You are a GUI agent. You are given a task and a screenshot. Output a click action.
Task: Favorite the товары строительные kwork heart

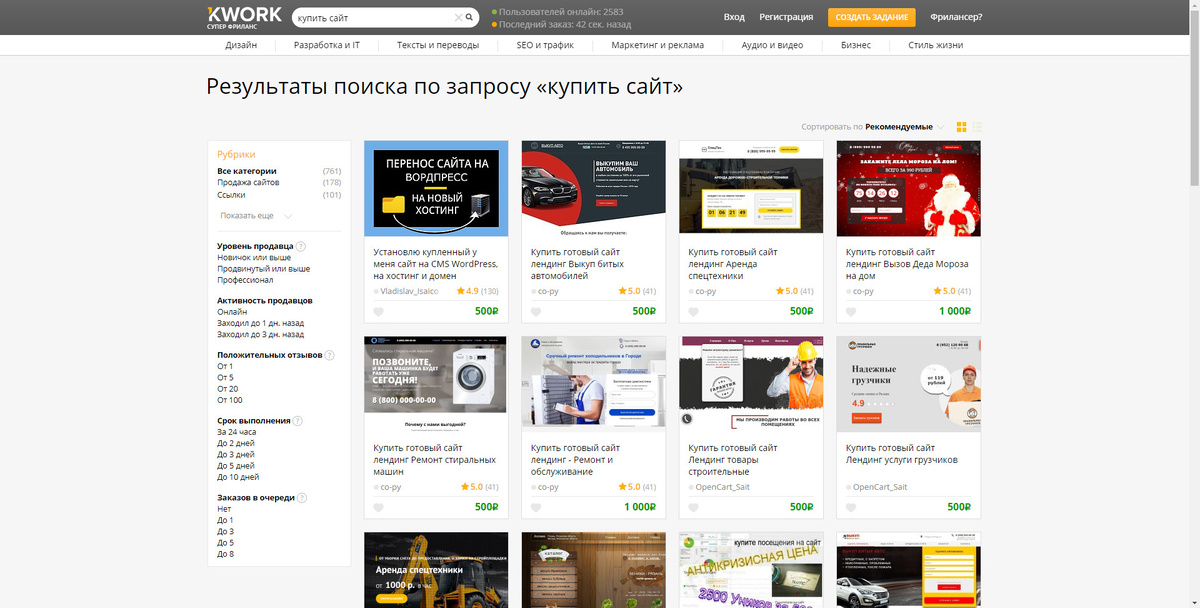click(x=693, y=507)
